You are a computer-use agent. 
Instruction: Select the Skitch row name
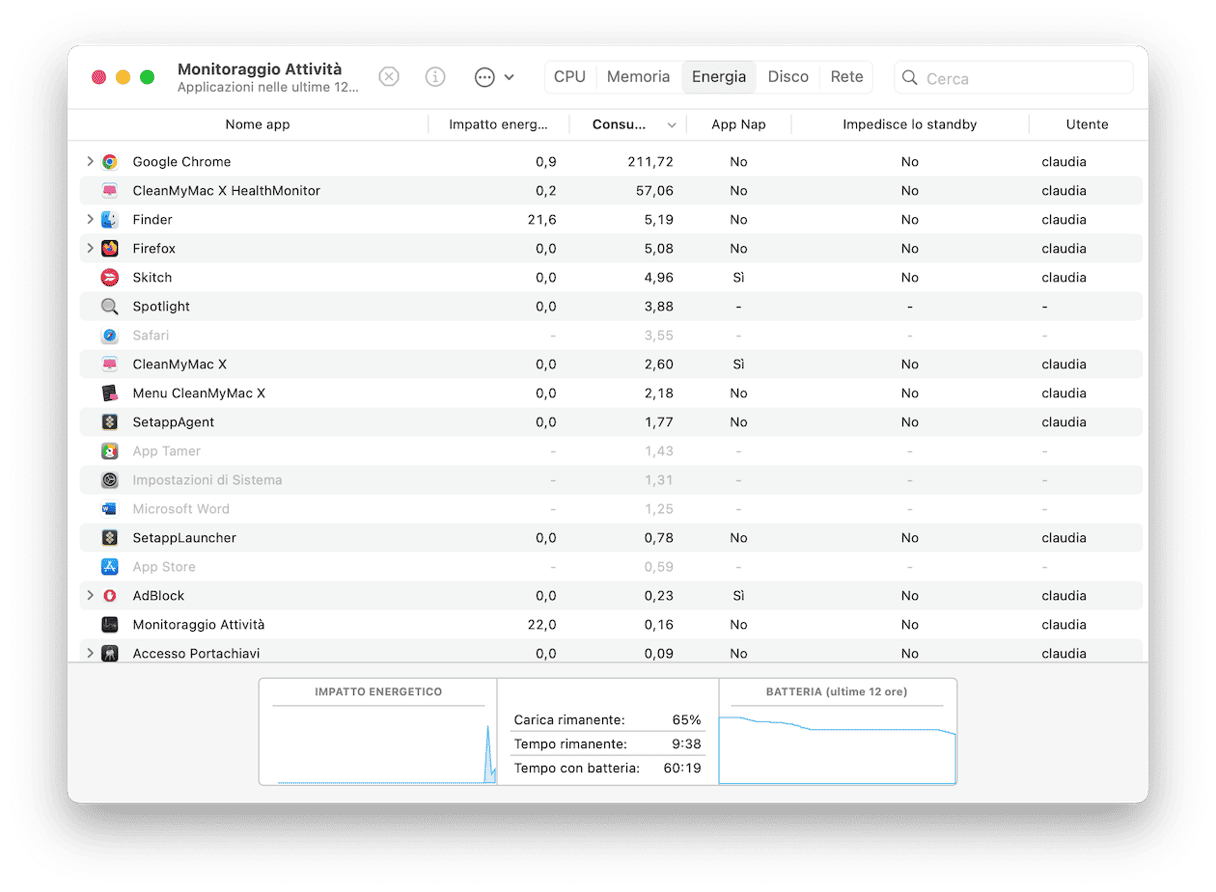tap(152, 278)
